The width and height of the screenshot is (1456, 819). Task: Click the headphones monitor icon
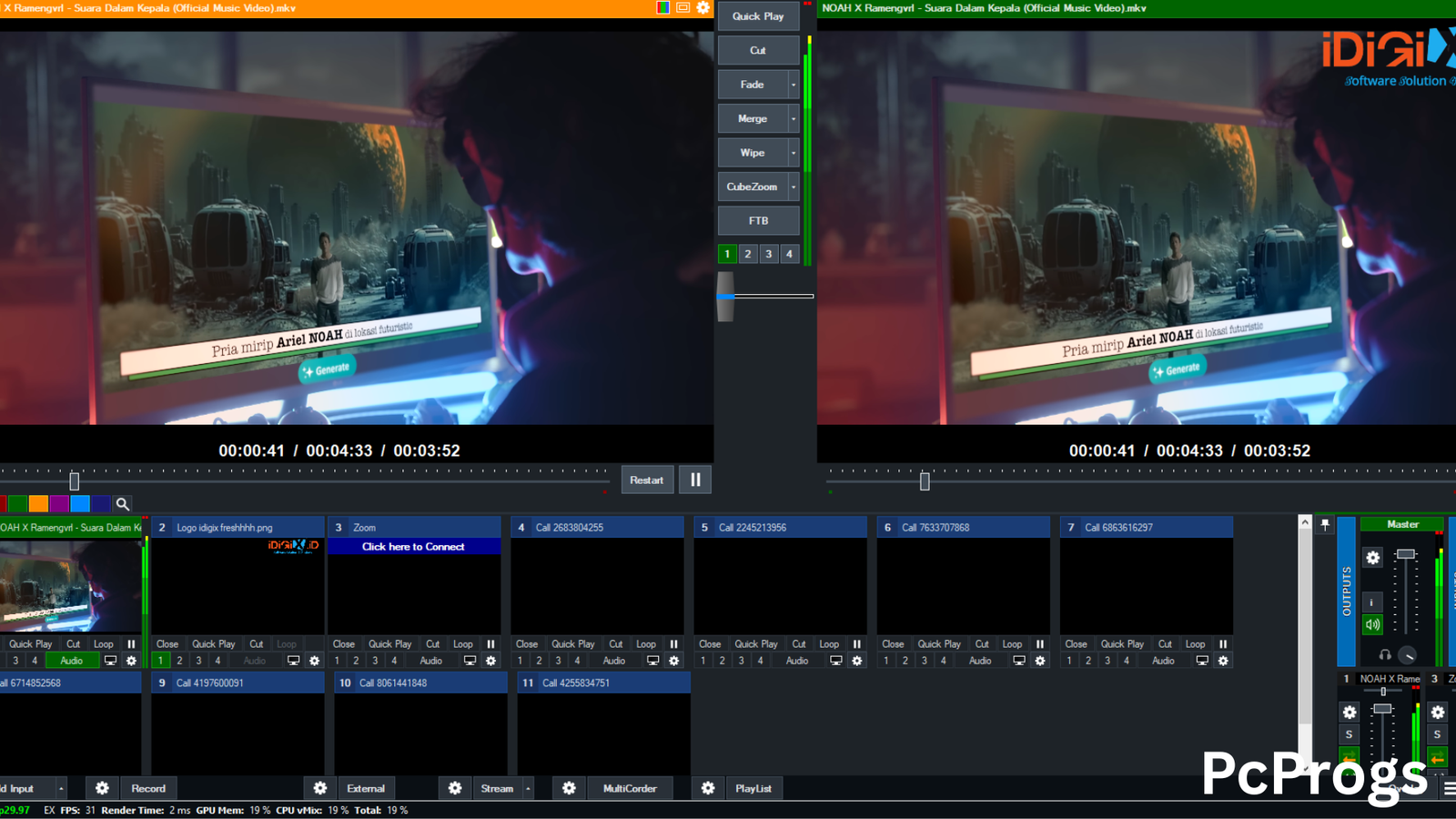(1384, 654)
